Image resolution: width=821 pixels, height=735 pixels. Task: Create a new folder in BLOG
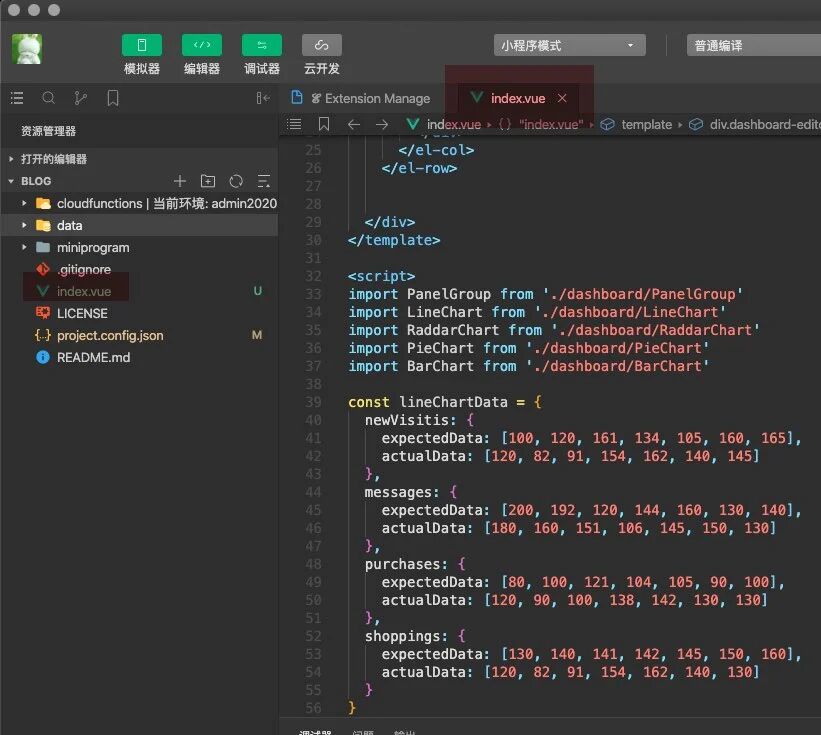(x=208, y=181)
